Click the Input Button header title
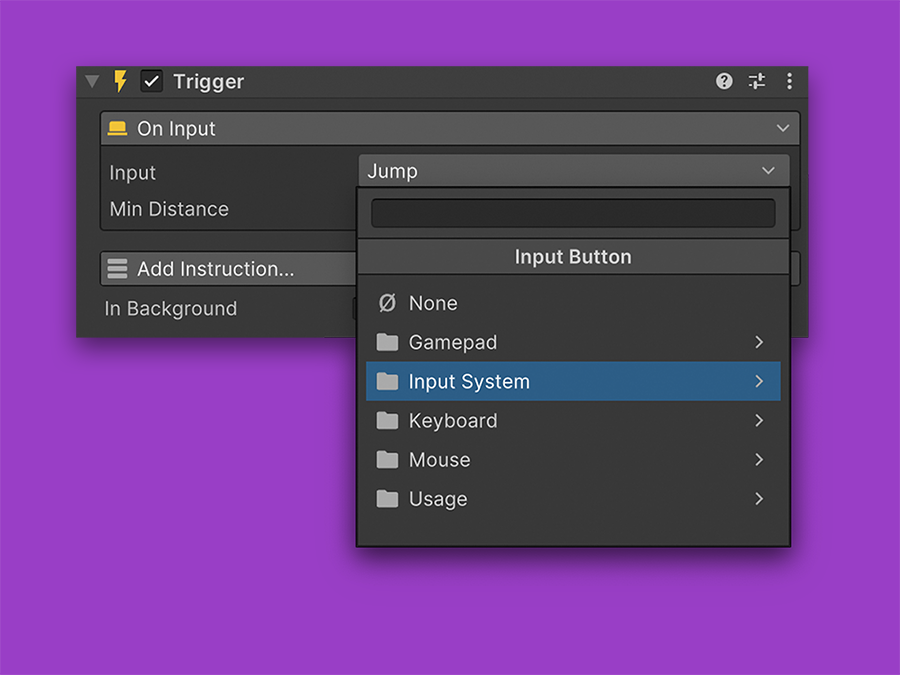Viewport: 900px width, 675px height. pyautogui.click(x=573, y=257)
